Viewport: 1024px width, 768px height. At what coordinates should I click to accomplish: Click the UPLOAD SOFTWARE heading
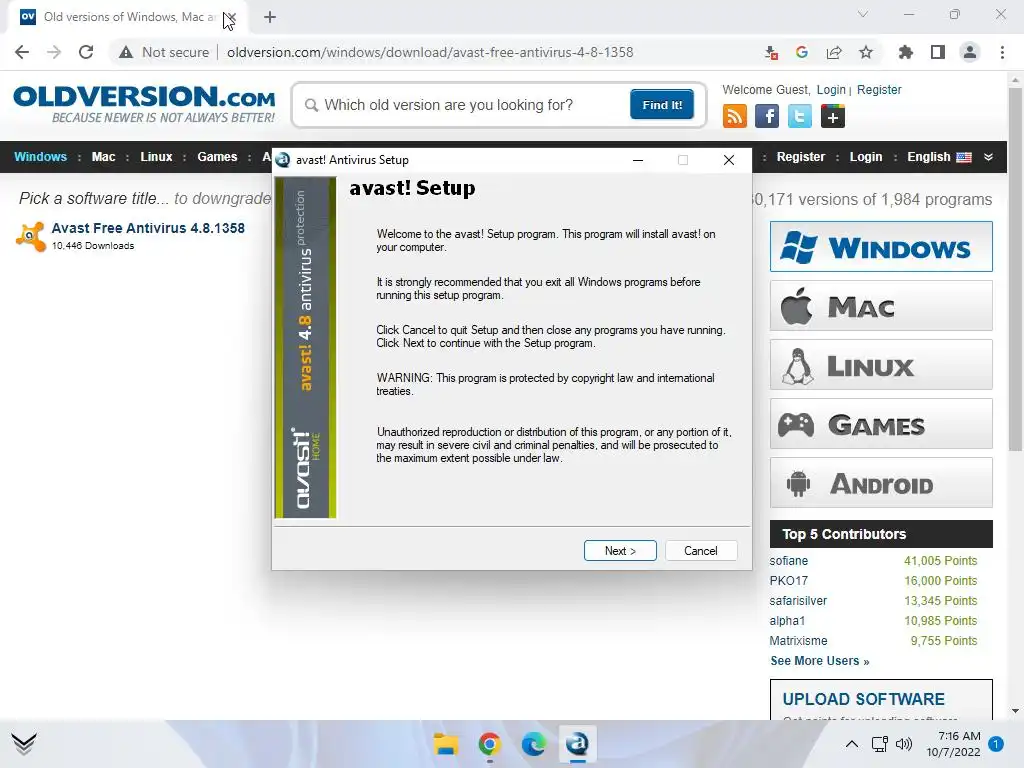pyautogui.click(x=863, y=699)
